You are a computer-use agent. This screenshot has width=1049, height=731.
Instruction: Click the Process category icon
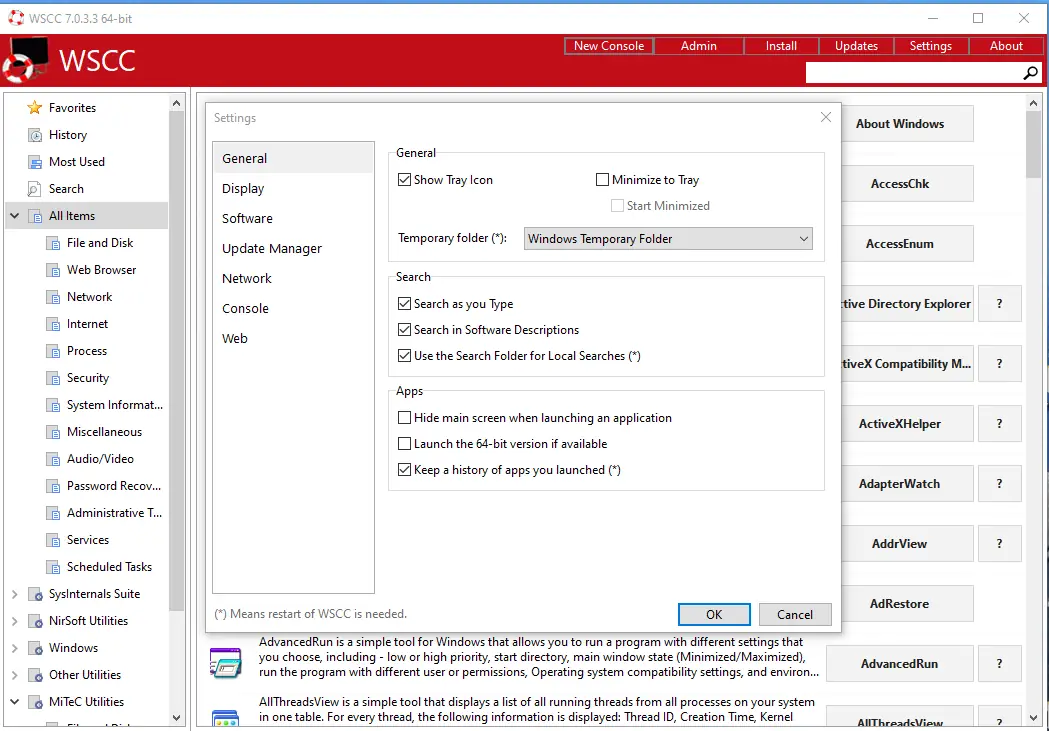(53, 351)
